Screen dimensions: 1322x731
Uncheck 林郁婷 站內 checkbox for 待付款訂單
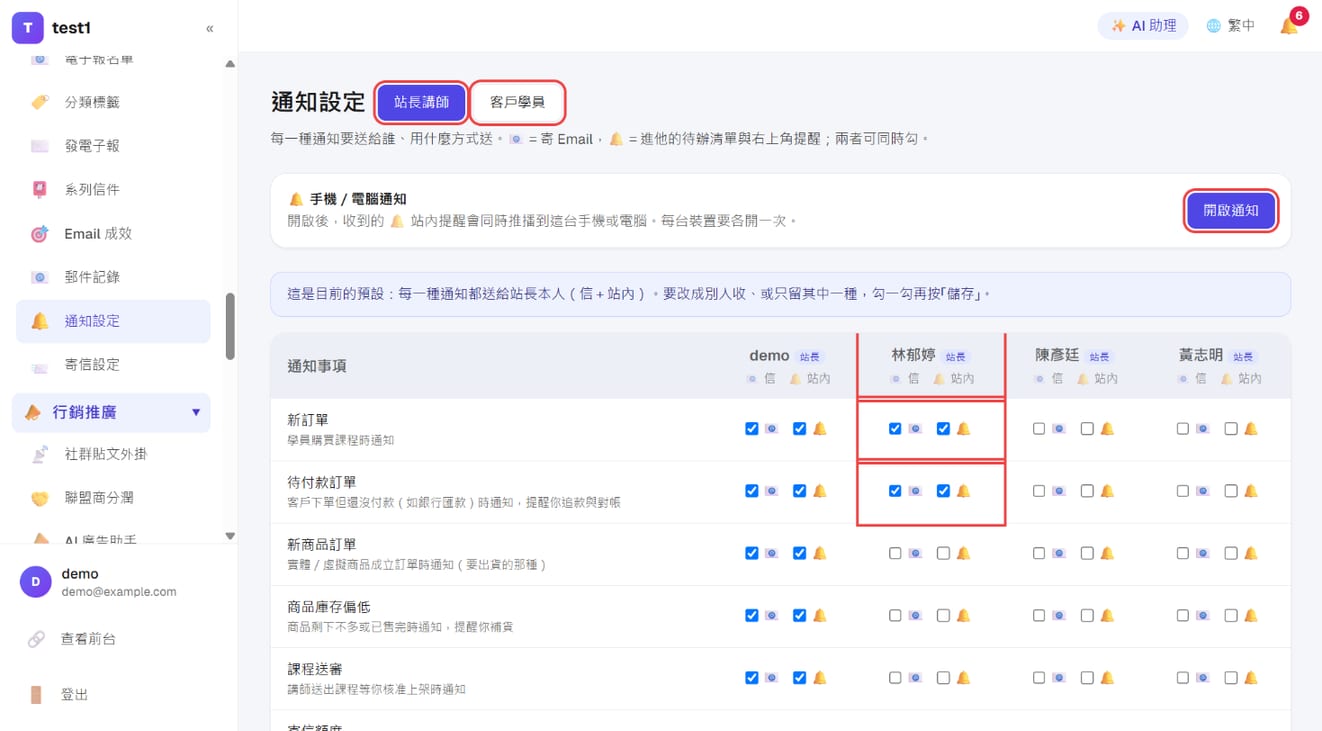coord(943,491)
